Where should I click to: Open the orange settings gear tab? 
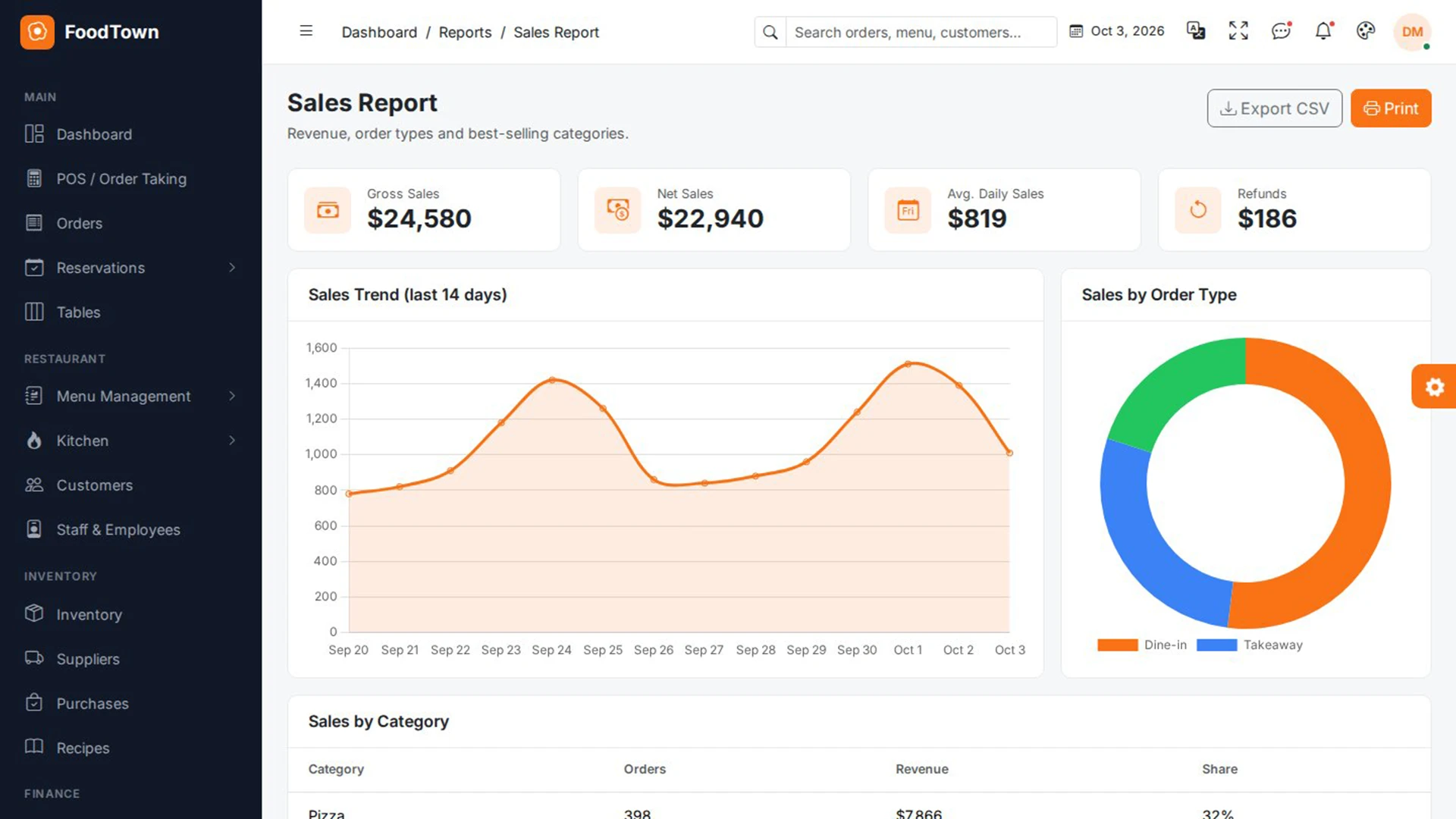click(1434, 387)
